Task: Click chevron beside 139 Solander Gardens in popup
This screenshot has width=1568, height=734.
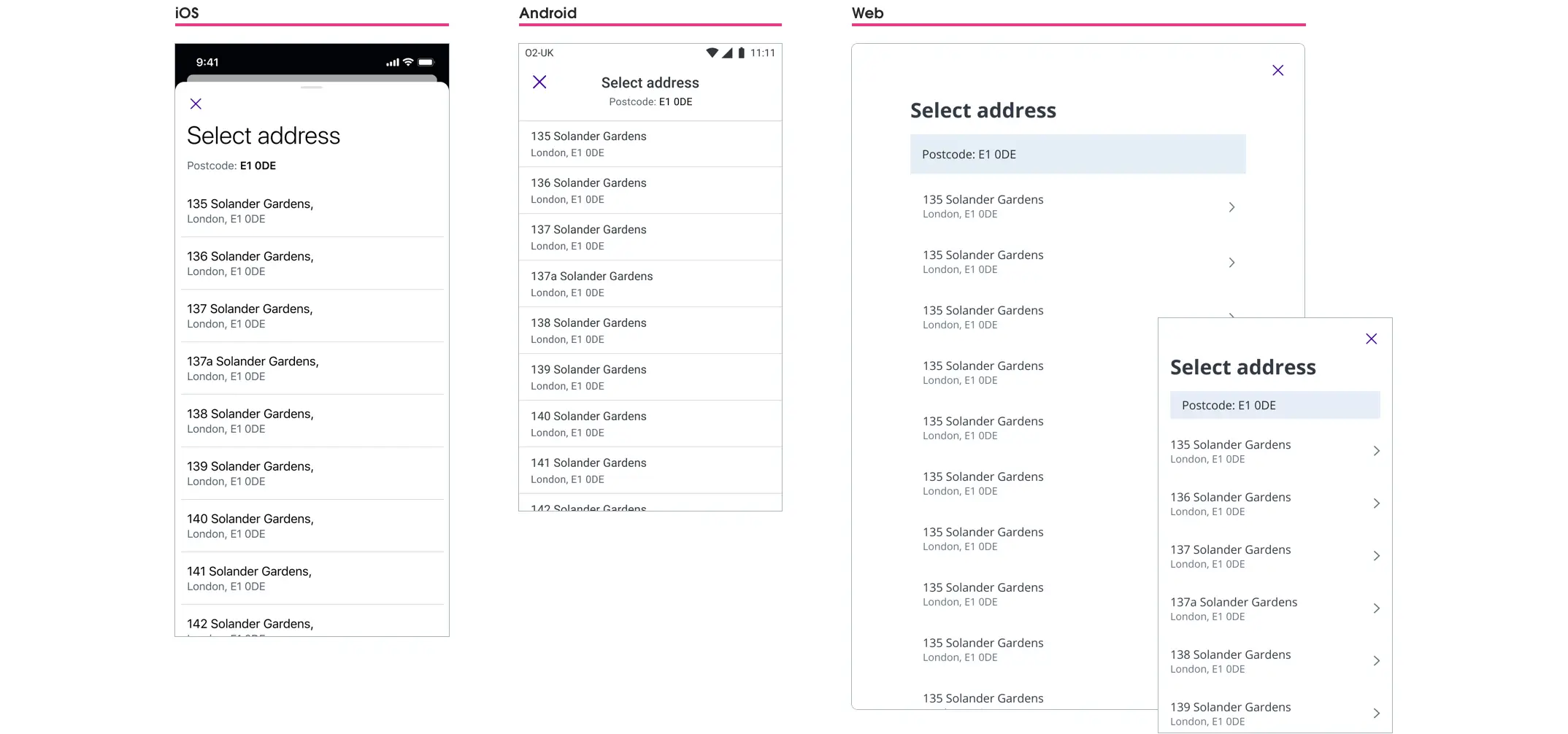Action: click(1376, 714)
